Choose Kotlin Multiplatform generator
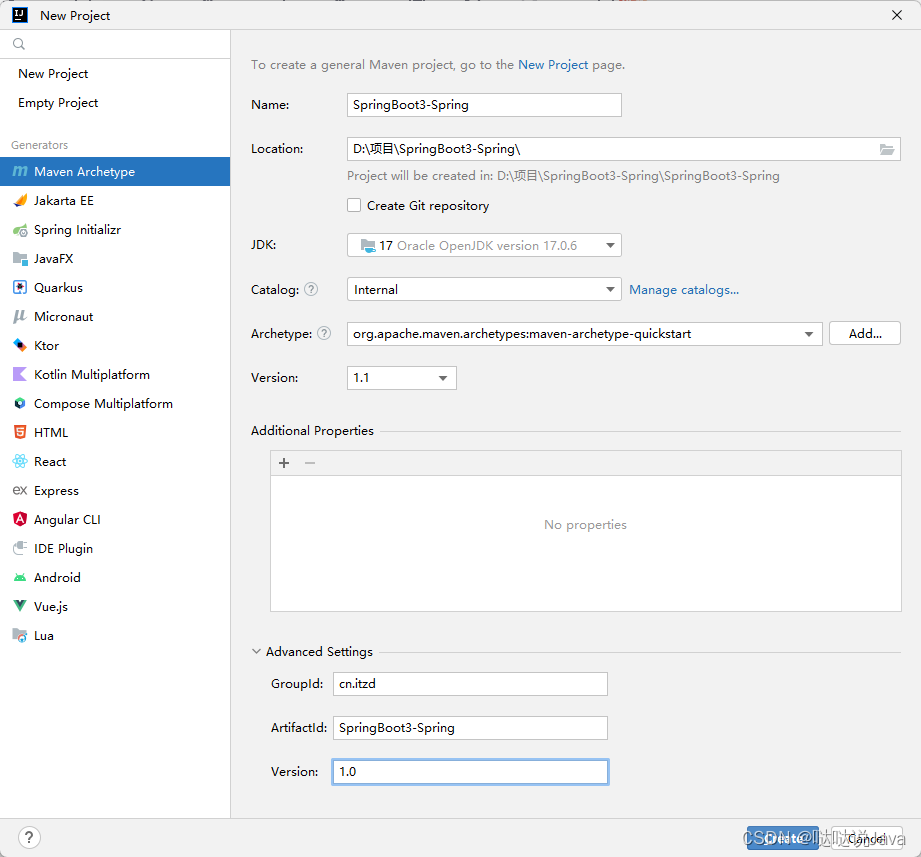The width and height of the screenshot is (921, 857). click(x=115, y=374)
